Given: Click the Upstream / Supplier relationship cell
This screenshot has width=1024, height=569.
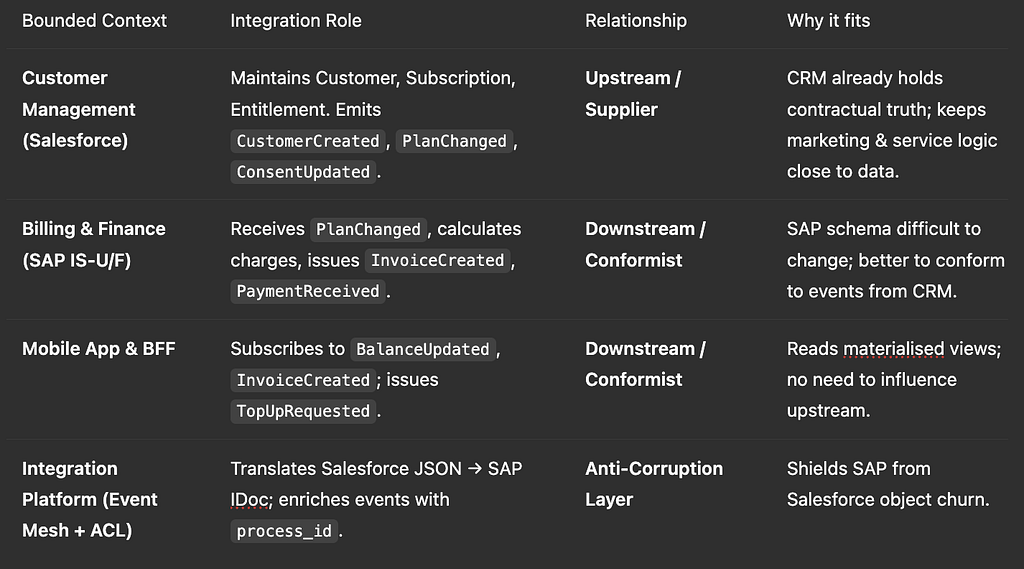Looking at the screenshot, I should point(632,93).
